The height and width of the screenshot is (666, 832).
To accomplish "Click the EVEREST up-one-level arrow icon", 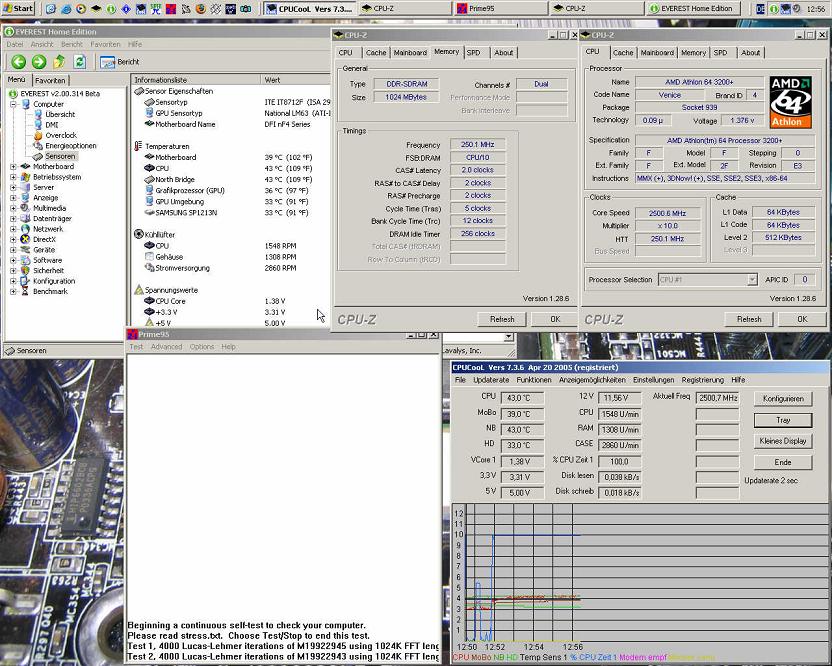I will 59,62.
